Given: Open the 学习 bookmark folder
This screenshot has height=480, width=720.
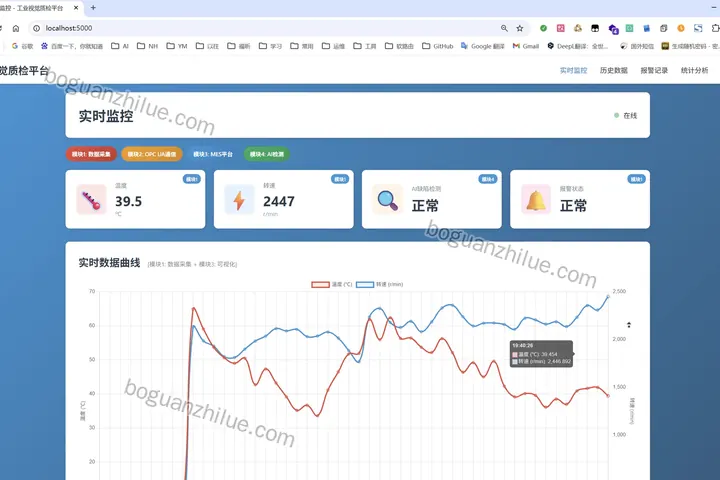Looking at the screenshot, I should click(x=270, y=46).
